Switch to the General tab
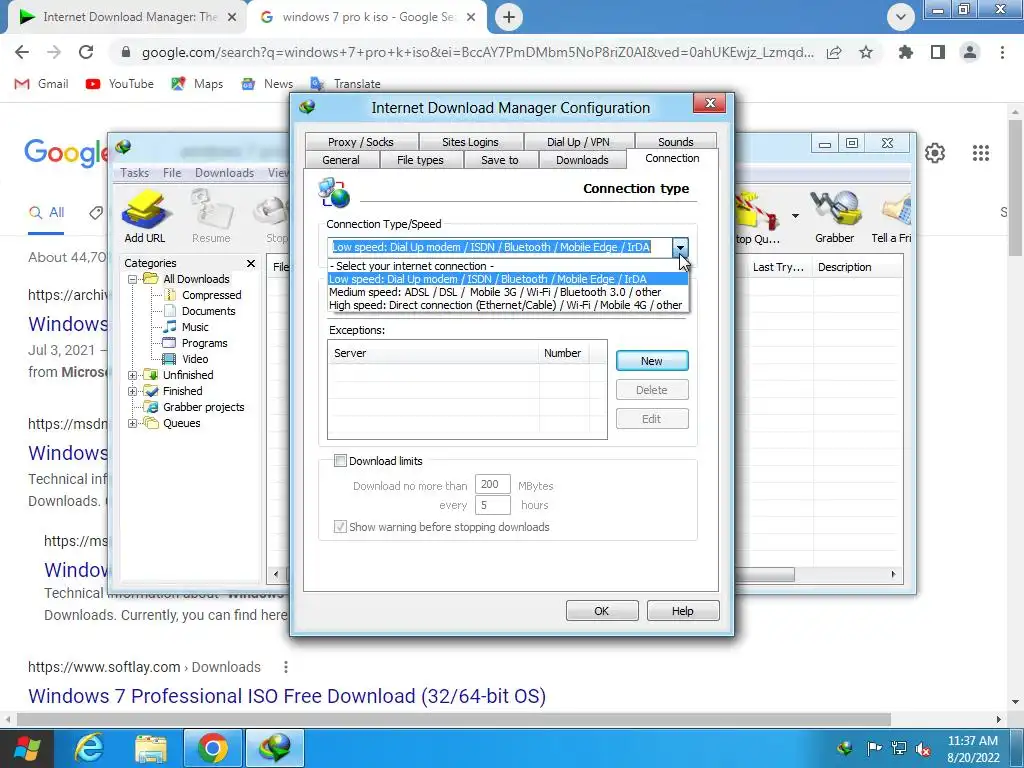This screenshot has width=1024, height=768. [341, 160]
